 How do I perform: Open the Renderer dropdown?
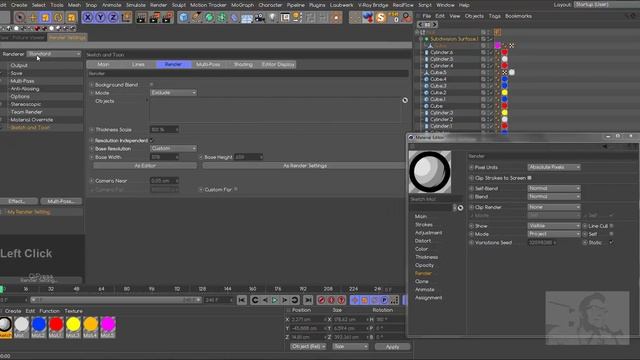(x=54, y=54)
